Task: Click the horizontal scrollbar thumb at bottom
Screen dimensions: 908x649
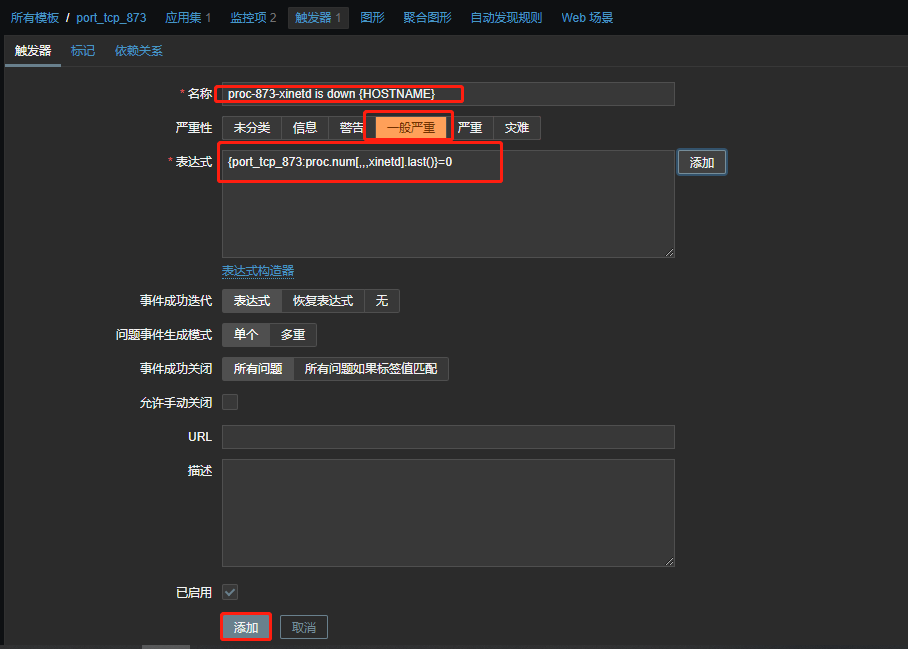Action: tap(166, 647)
